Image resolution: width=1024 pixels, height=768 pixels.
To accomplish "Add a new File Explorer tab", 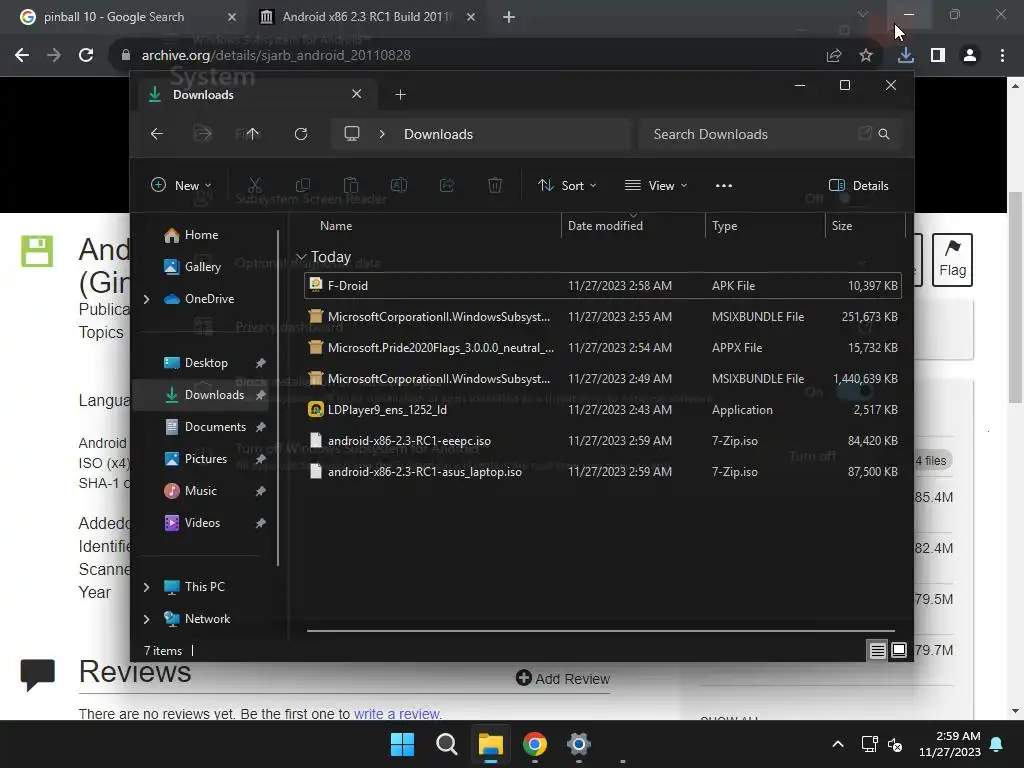I will pyautogui.click(x=400, y=95).
